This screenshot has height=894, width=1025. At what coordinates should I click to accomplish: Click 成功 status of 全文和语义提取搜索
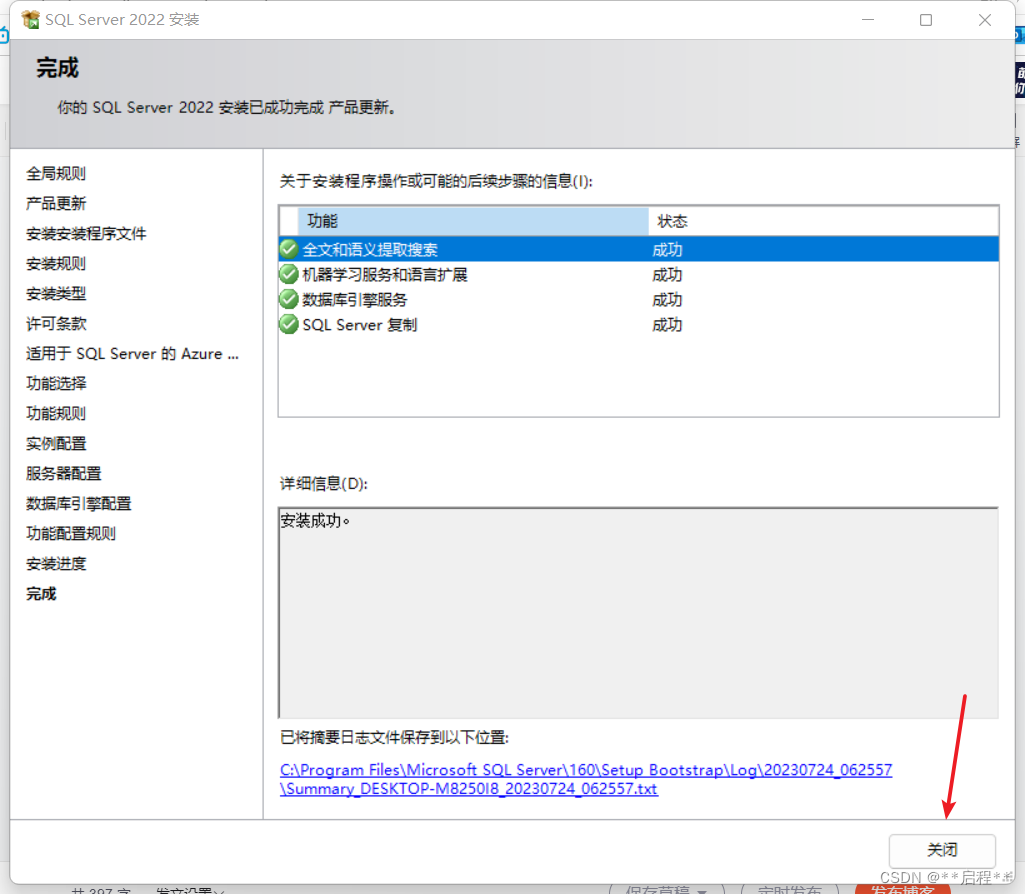[667, 250]
